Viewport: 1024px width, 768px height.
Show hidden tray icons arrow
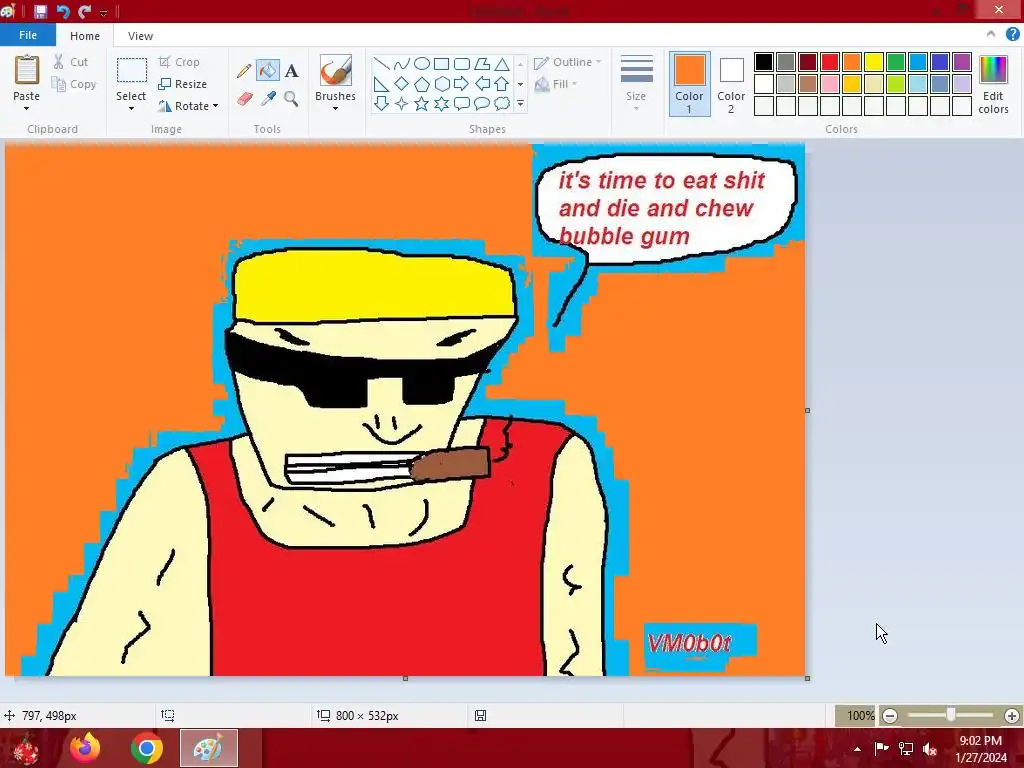point(857,749)
